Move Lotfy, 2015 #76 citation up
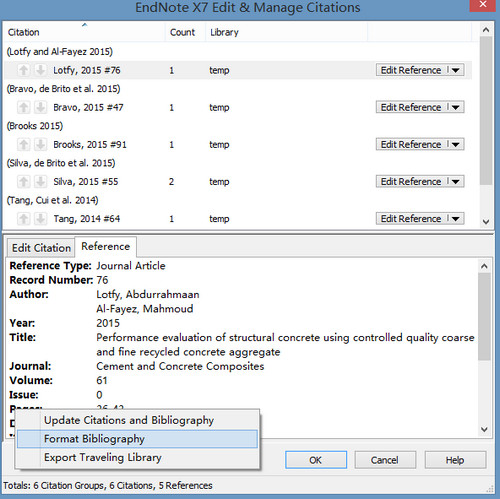Viewport: 500px width, 499px height. (x=23, y=70)
